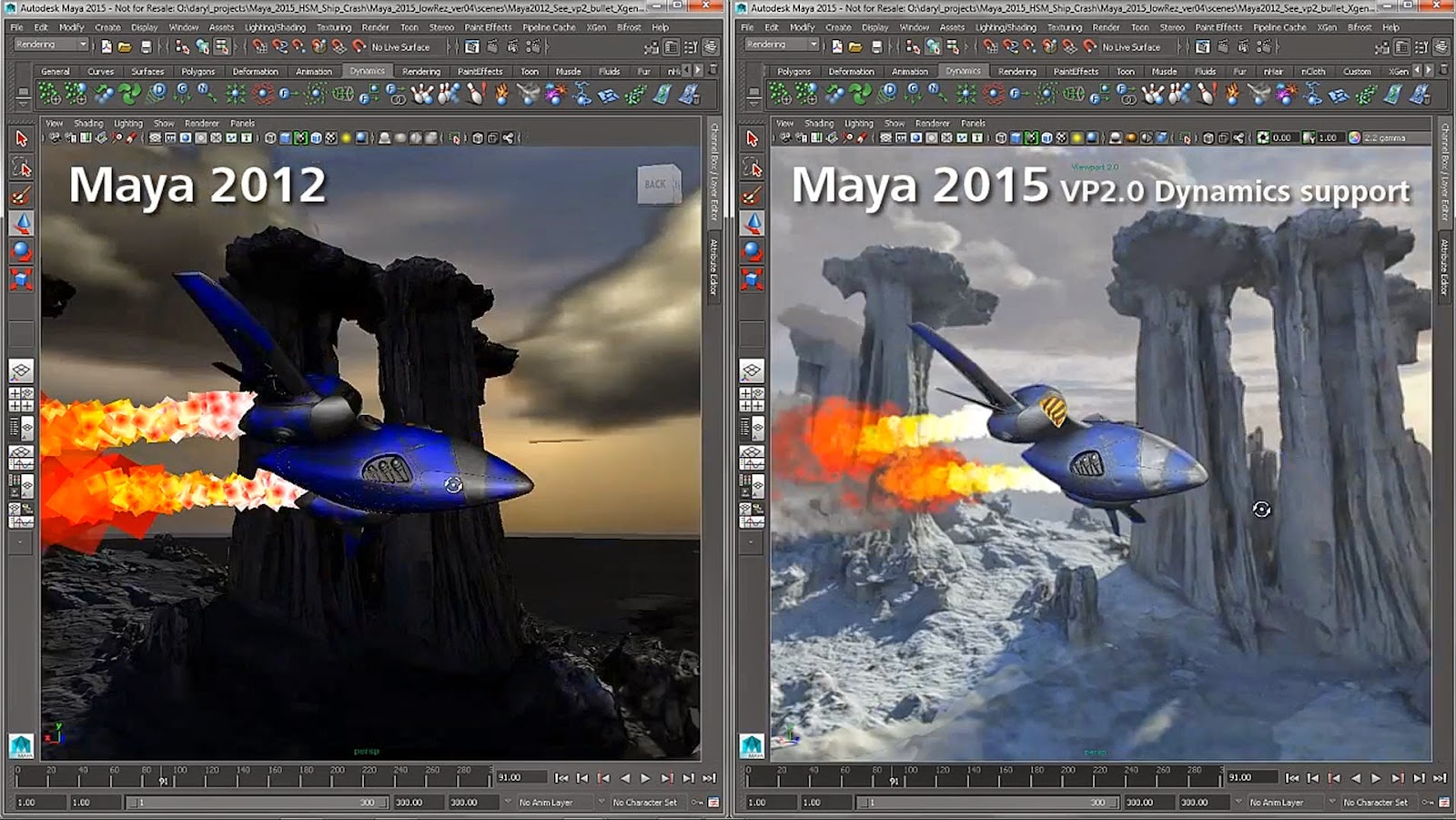Open Render View clapper icon in left window
1456x820 pixels.
pos(472,46)
